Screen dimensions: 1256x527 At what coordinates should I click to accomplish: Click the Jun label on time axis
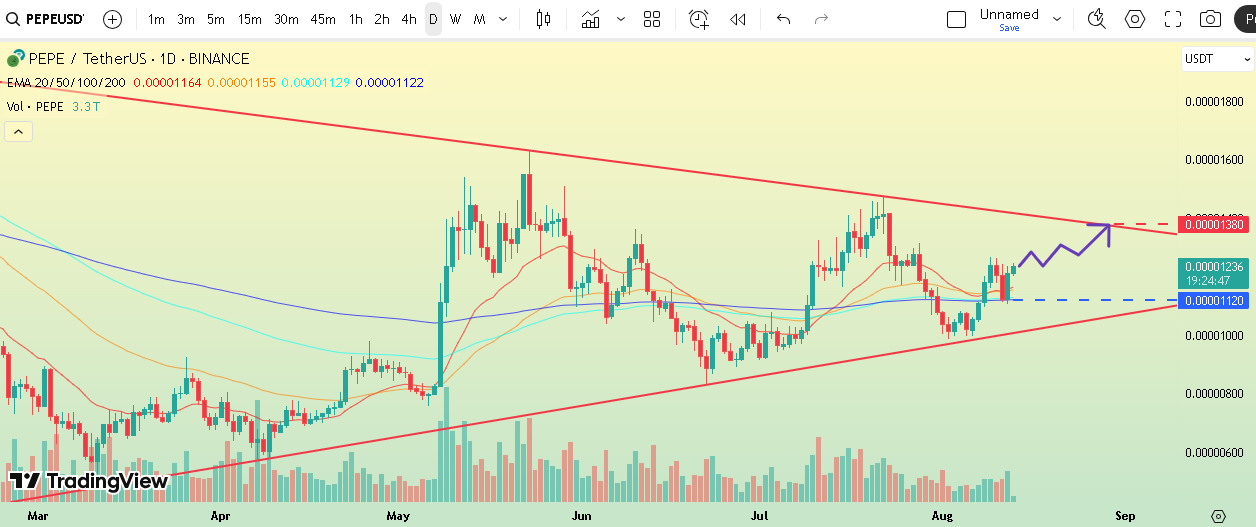pos(581,516)
